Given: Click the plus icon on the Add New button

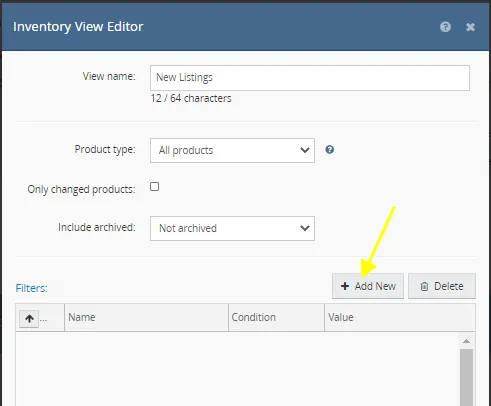Looking at the screenshot, I should pos(345,286).
